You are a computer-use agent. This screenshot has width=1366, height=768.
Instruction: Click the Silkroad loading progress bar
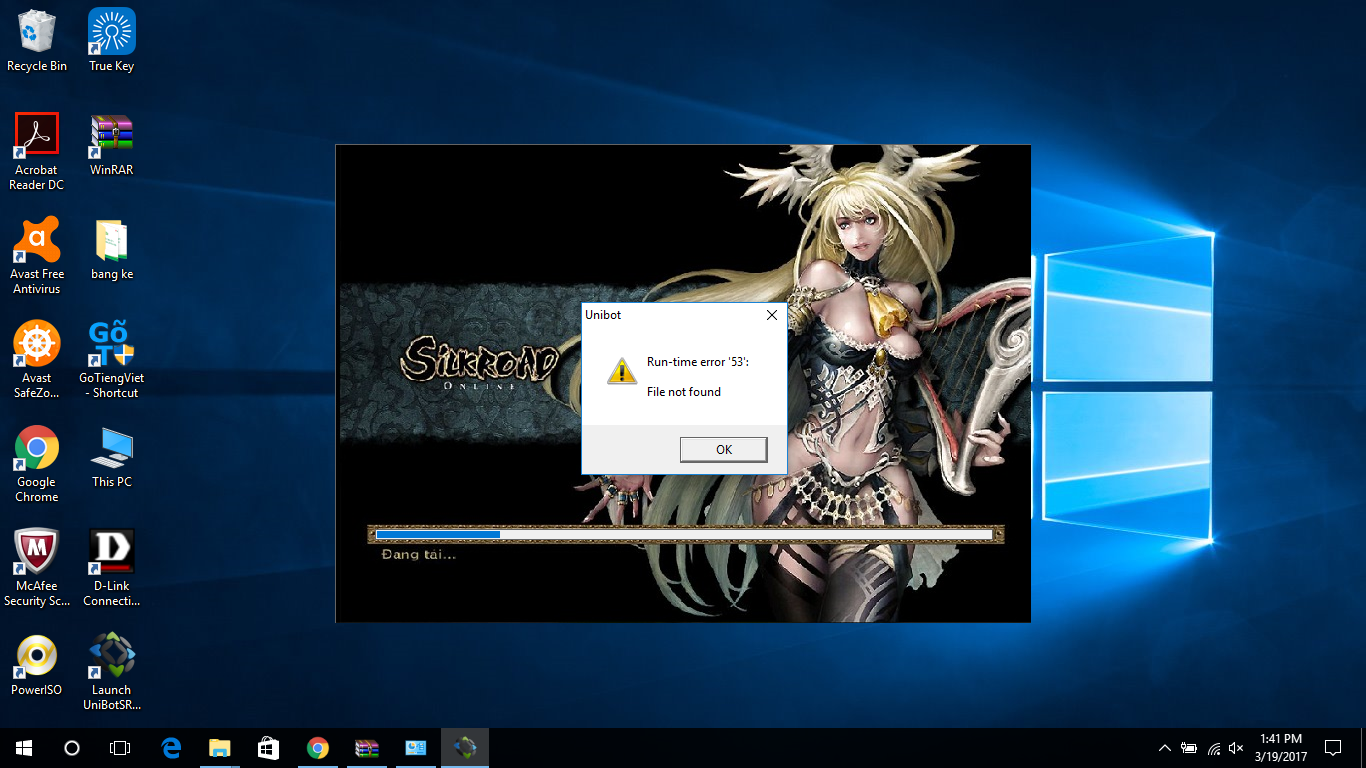[x=685, y=535]
